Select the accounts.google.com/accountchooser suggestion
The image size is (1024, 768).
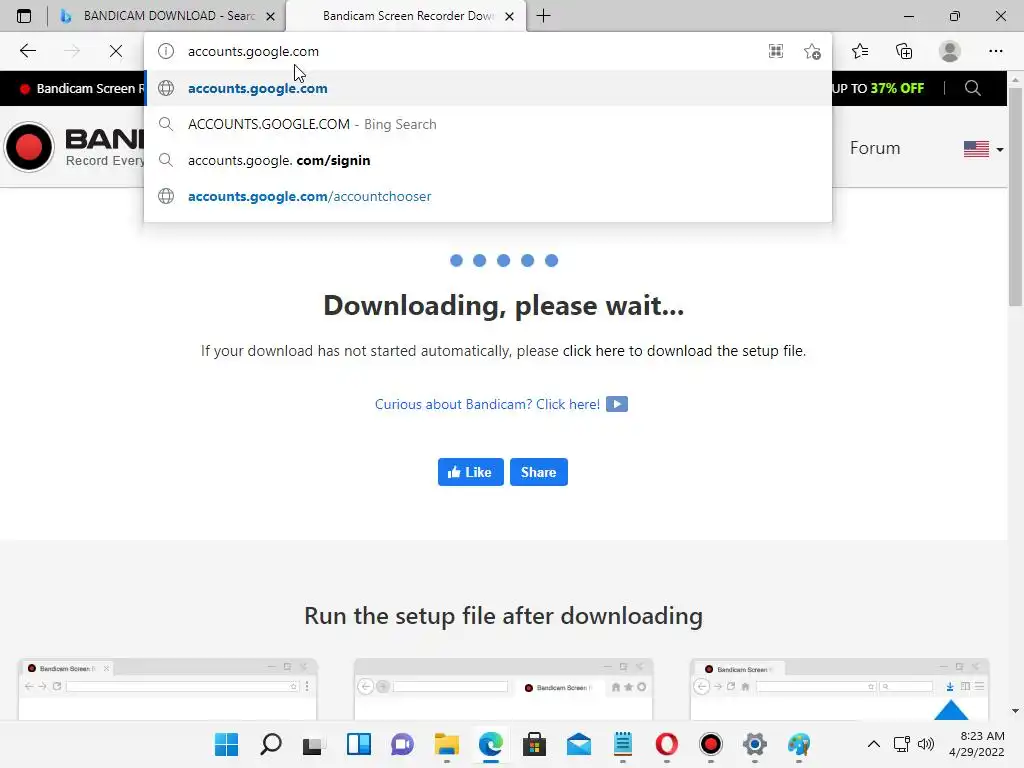488,196
